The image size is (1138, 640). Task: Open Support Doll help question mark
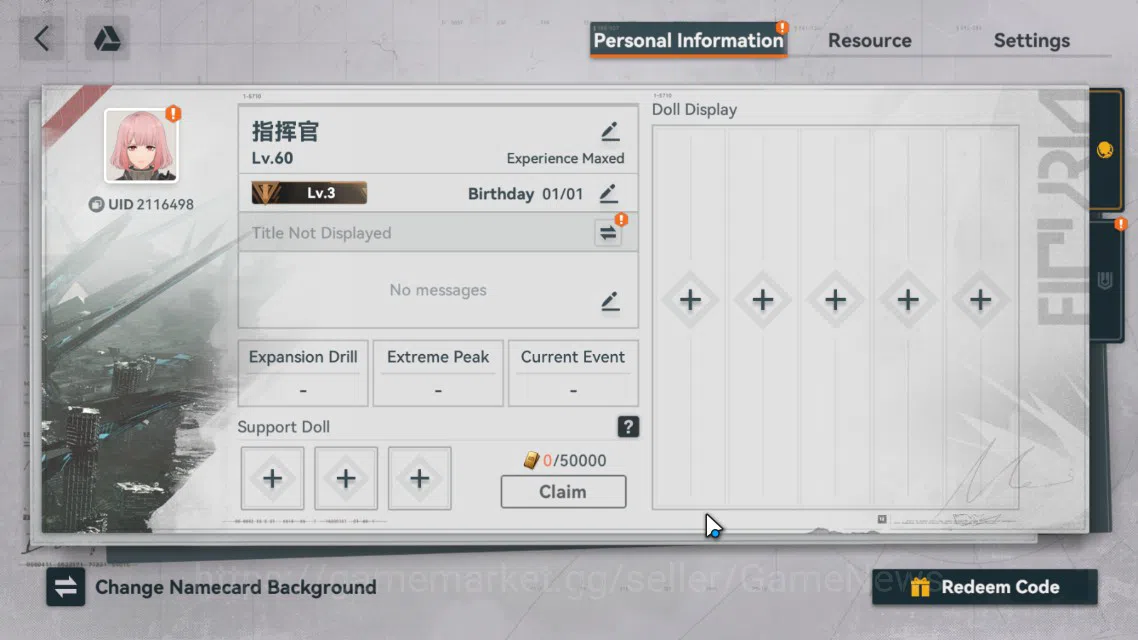pos(628,427)
